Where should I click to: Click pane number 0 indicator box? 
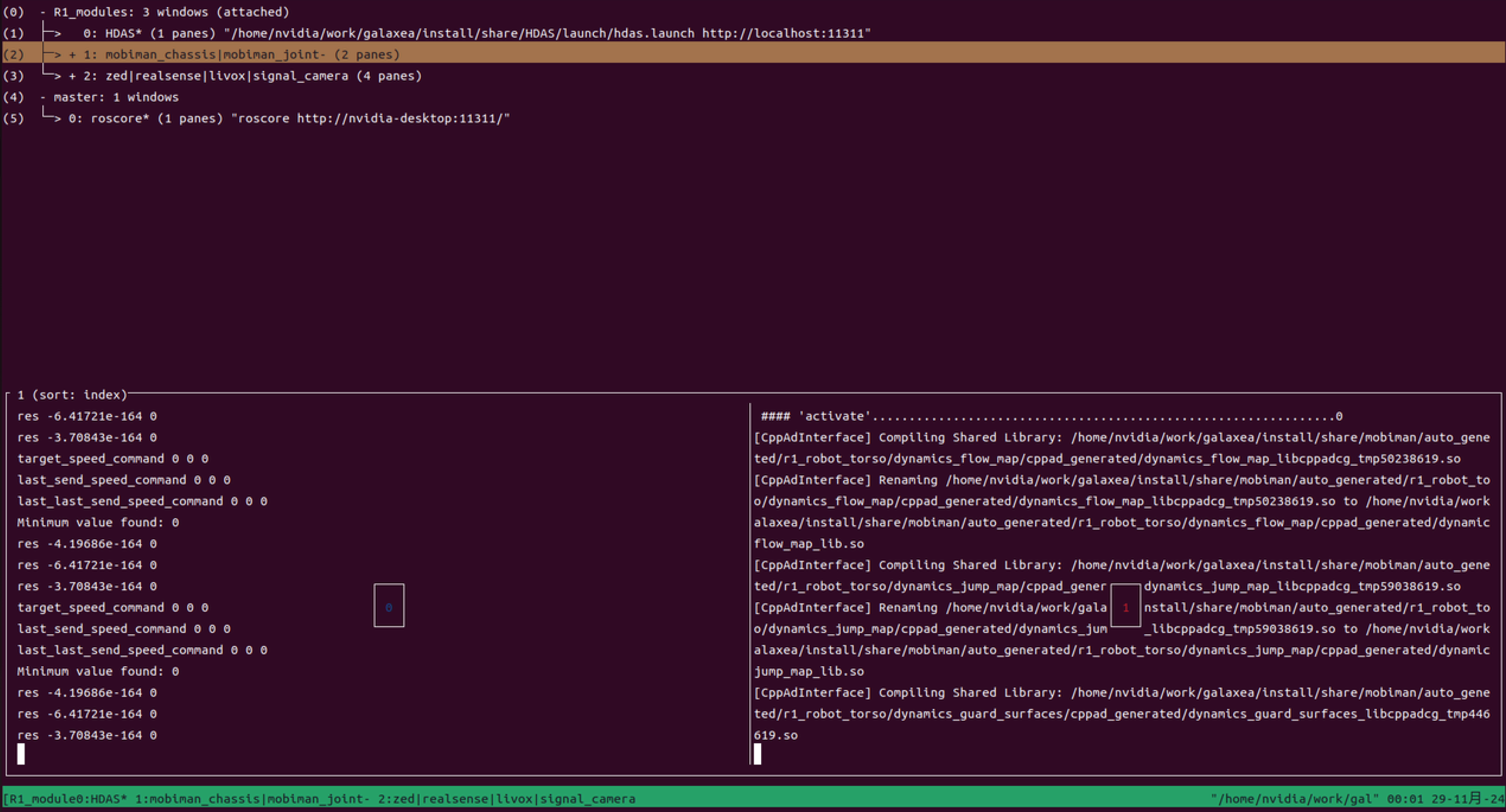pos(389,606)
